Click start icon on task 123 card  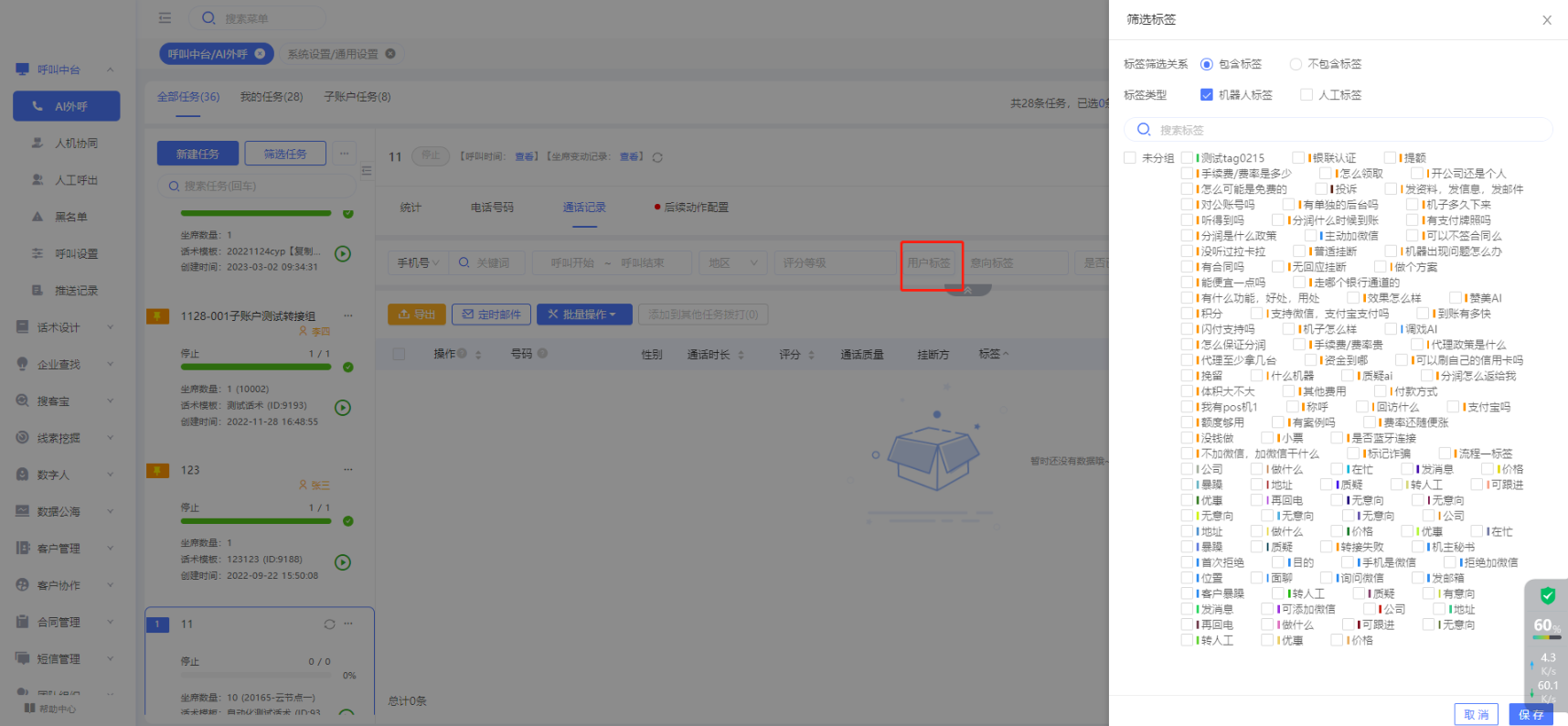343,562
